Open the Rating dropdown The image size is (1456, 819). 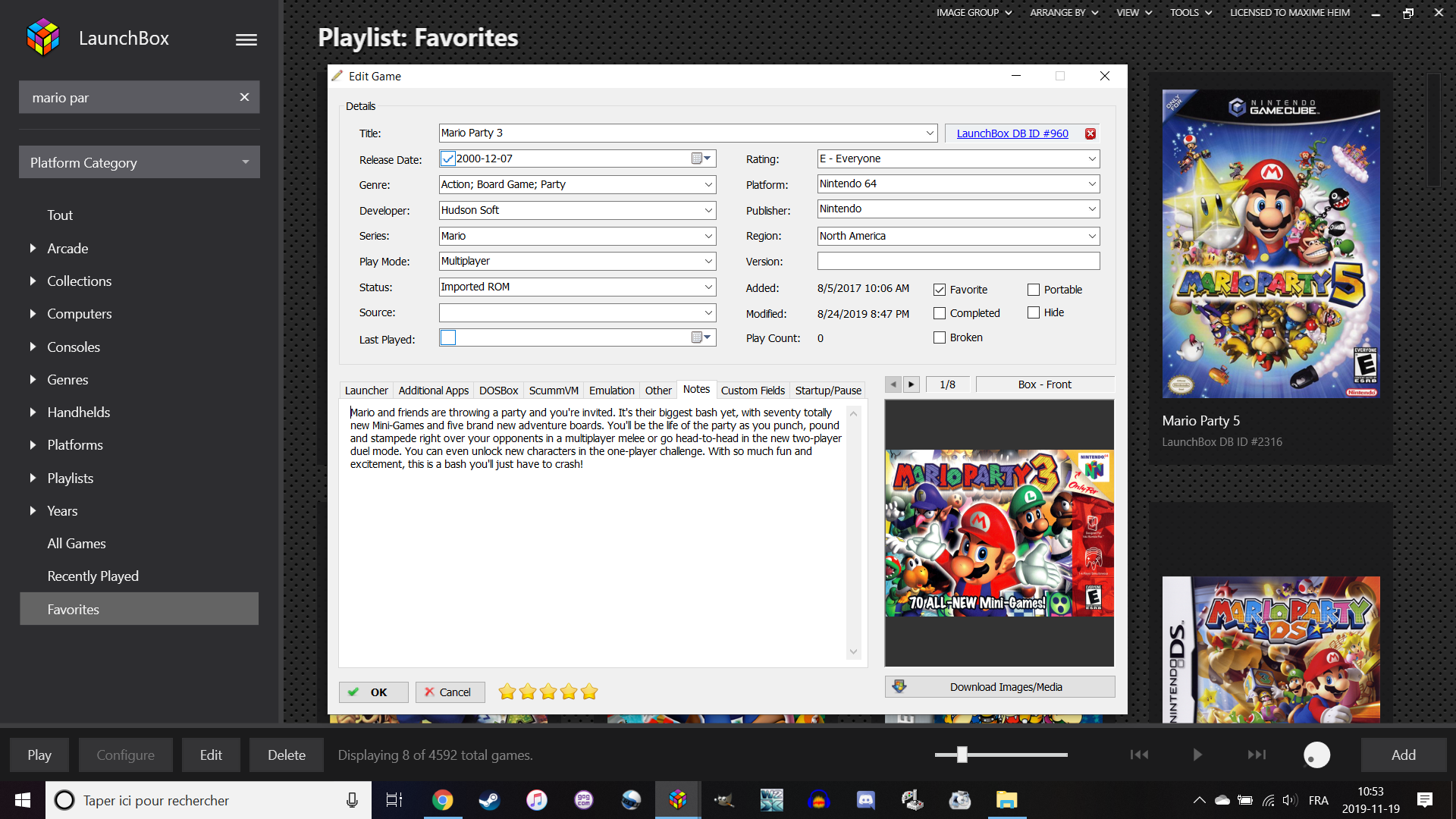1092,158
